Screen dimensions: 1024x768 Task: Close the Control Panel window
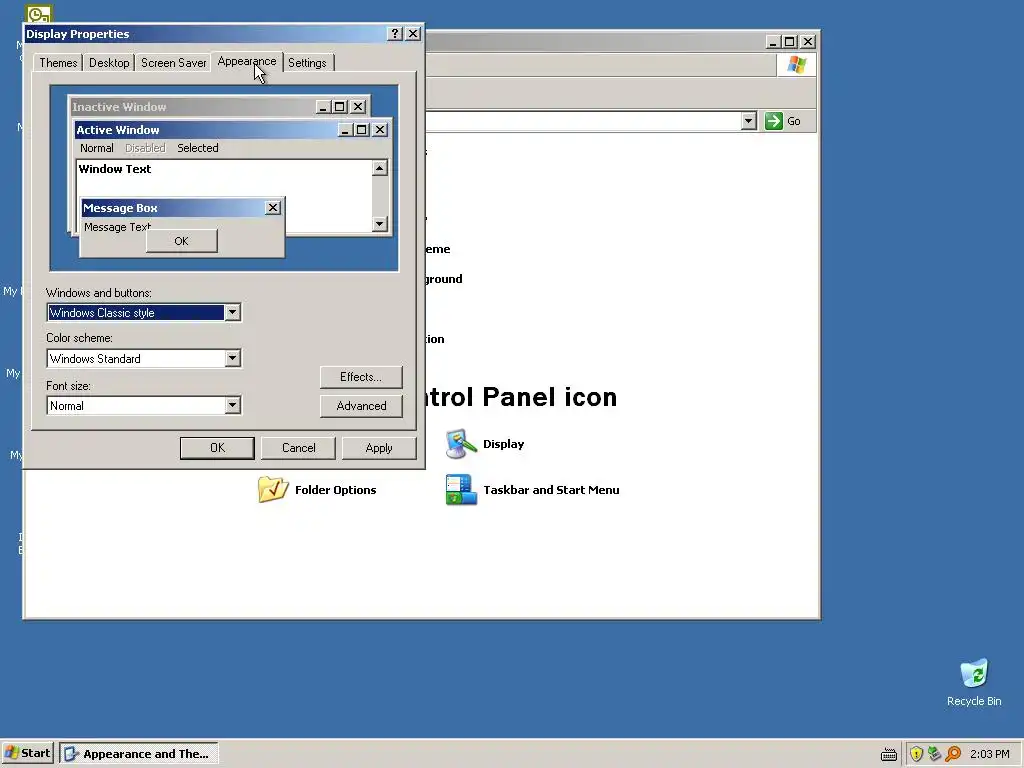coord(808,42)
